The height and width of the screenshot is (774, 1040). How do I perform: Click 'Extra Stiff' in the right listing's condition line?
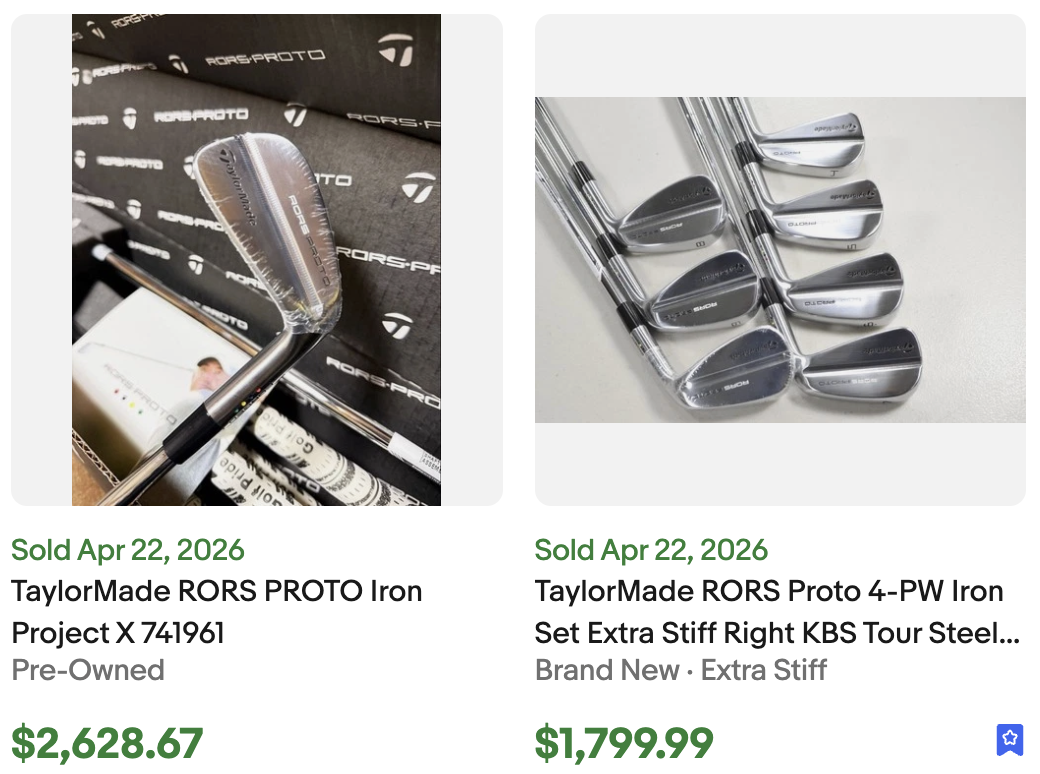pyautogui.click(x=763, y=671)
